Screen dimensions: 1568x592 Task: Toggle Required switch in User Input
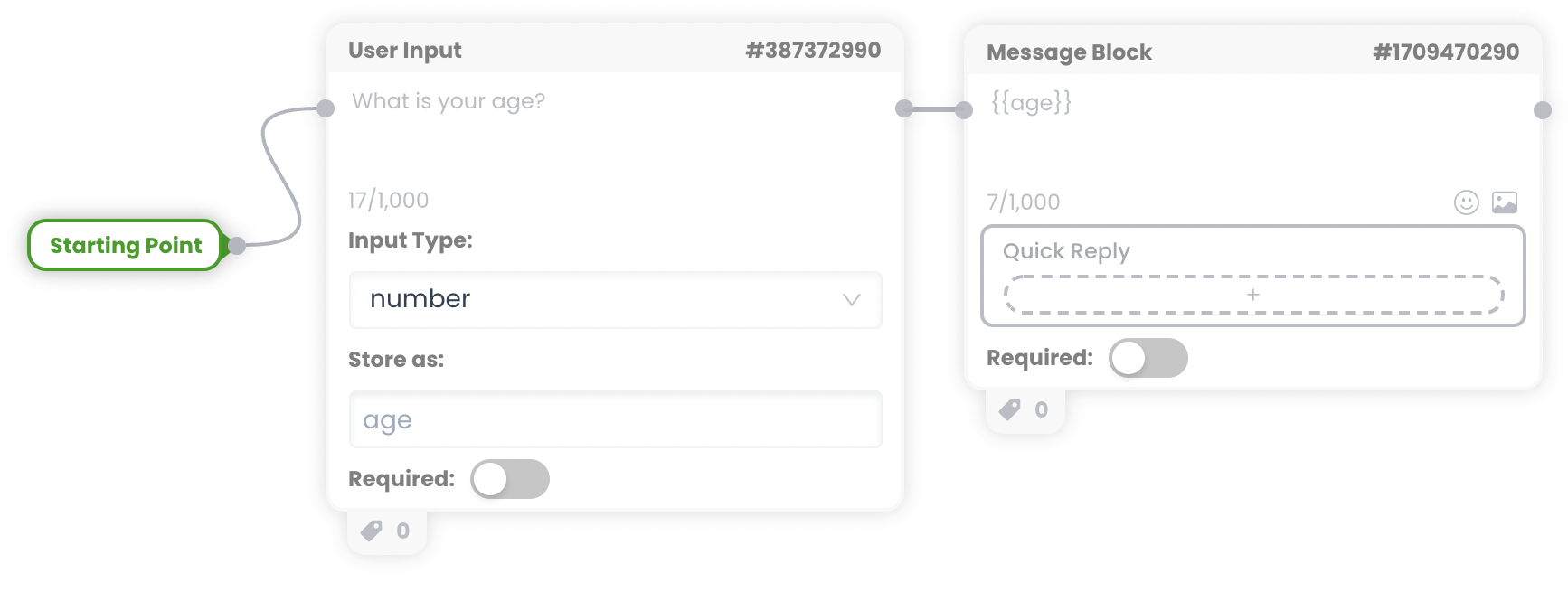(510, 479)
